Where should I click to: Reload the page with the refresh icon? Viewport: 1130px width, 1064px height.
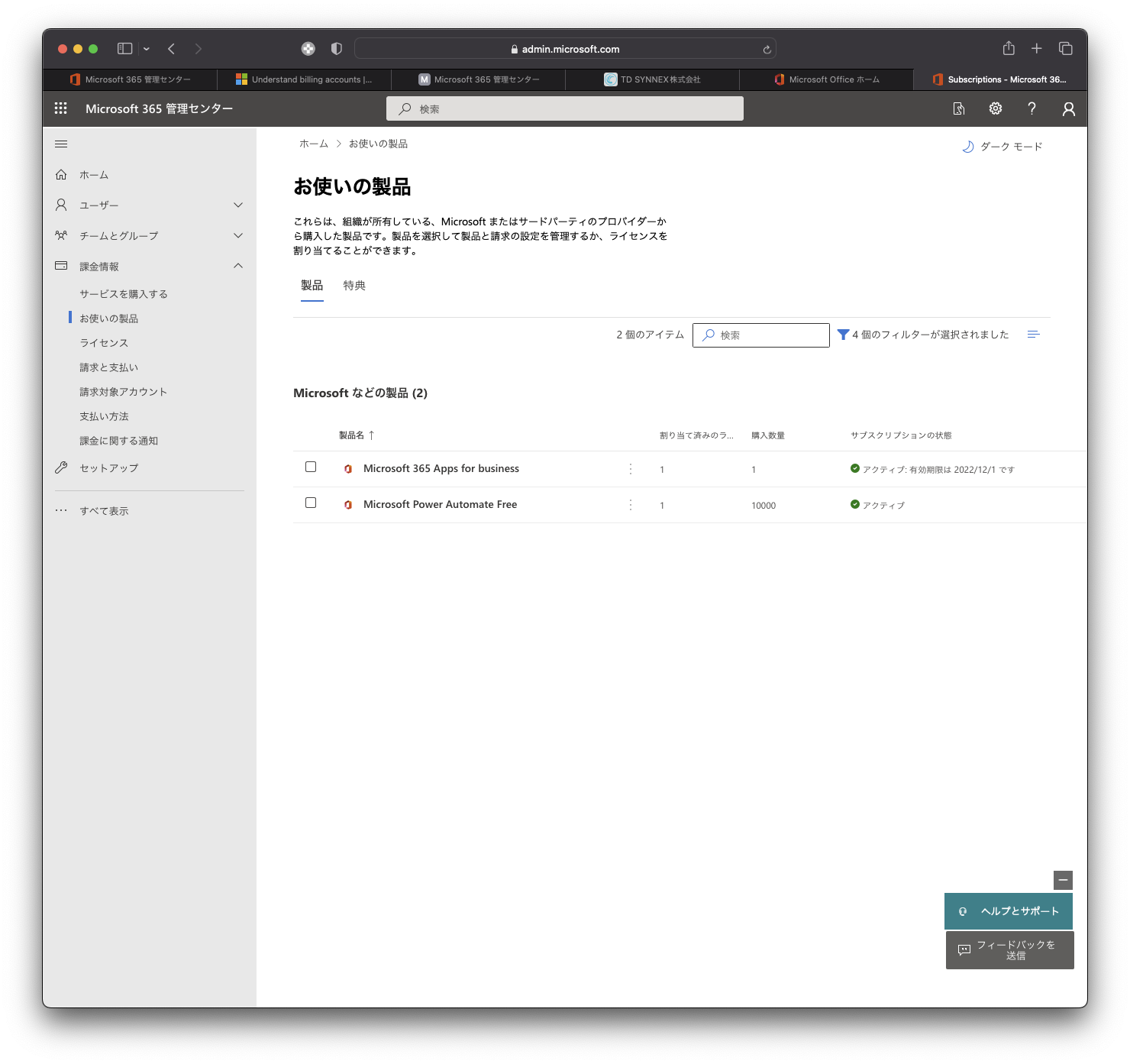(x=767, y=50)
